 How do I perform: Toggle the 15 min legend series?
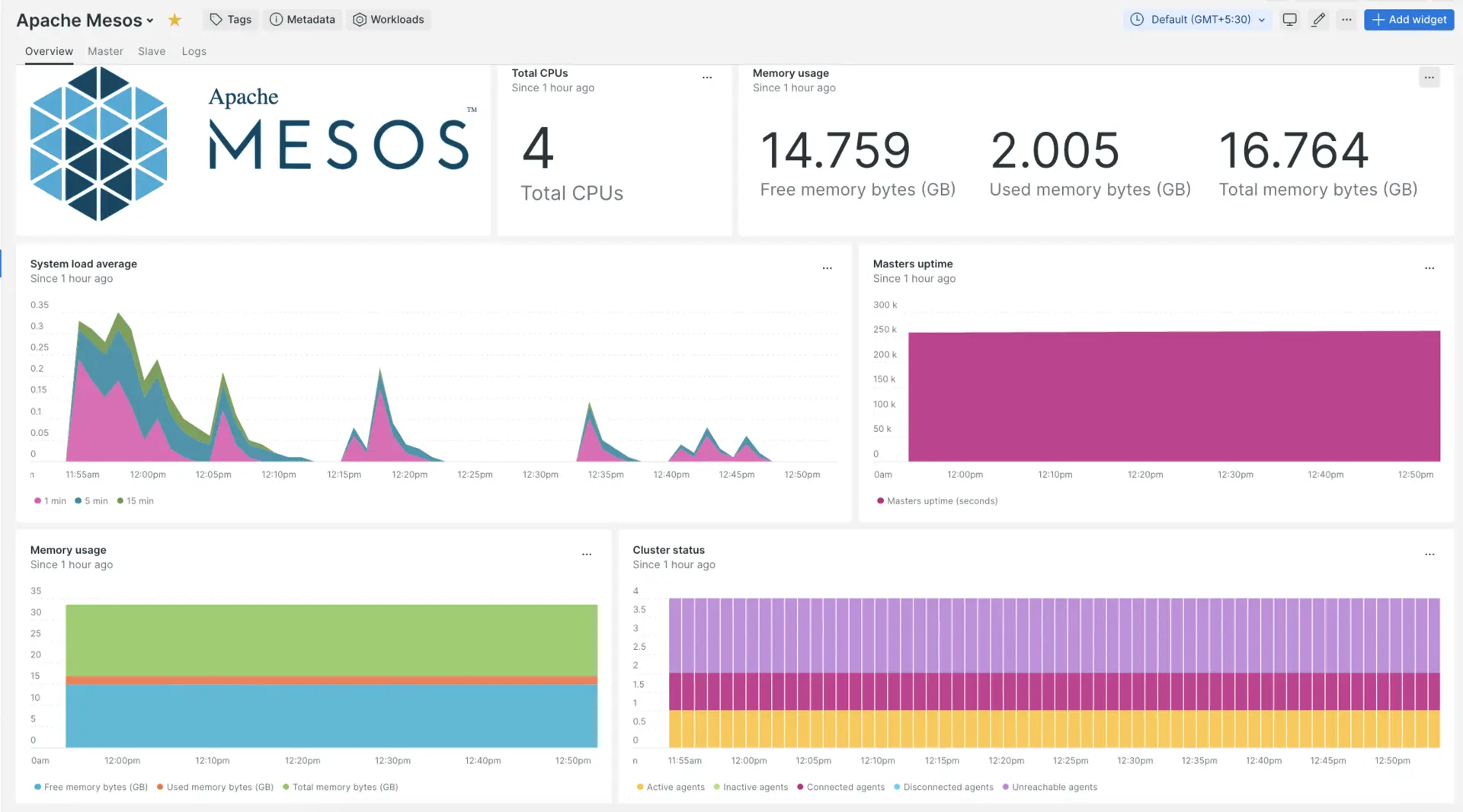pos(136,501)
